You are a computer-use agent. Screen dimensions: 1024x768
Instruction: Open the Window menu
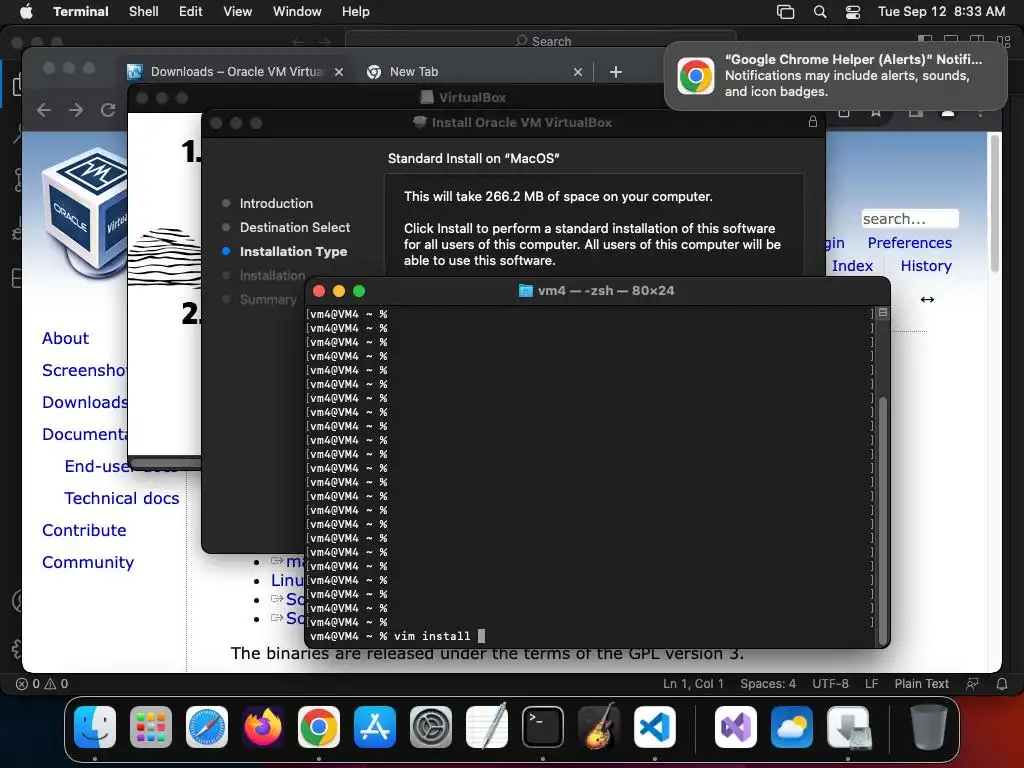tap(297, 12)
